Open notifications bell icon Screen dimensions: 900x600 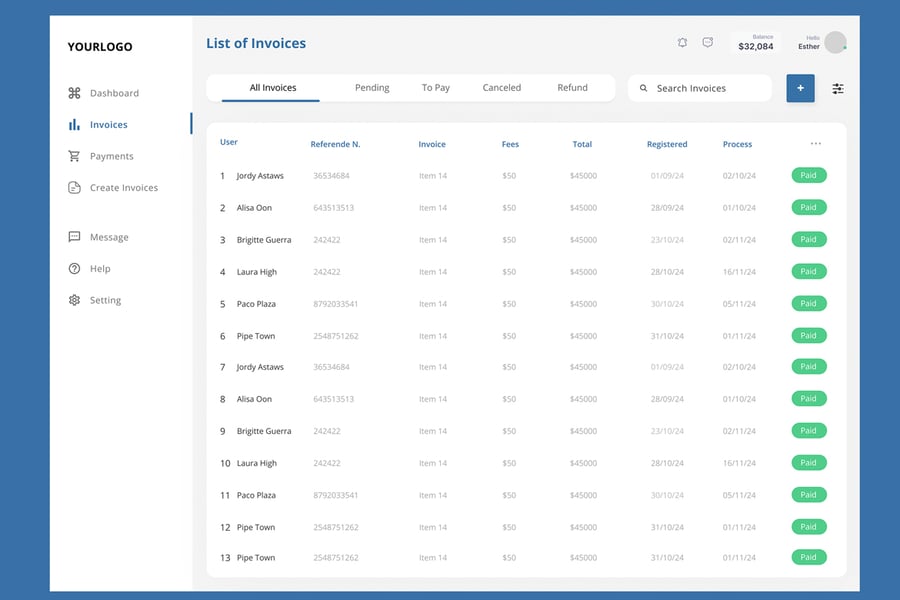[682, 43]
